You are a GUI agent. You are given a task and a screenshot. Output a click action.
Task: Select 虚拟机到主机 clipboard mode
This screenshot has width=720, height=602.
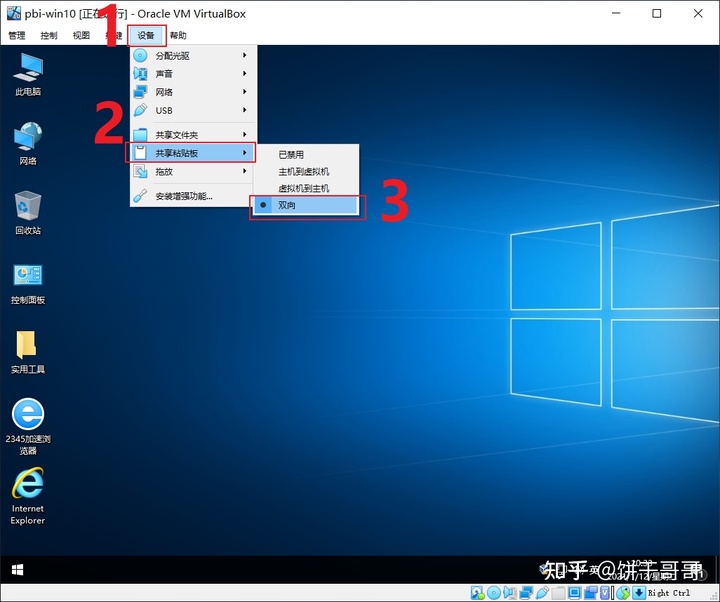point(306,188)
